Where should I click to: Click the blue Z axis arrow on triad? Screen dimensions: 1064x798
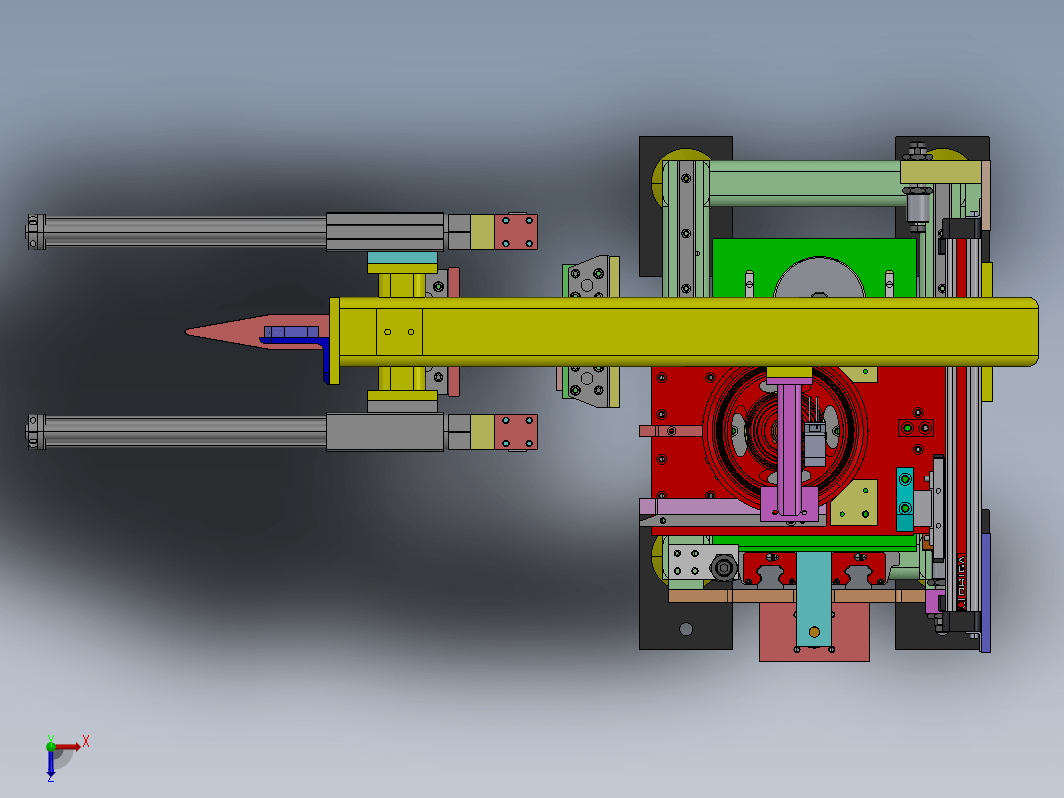coord(51,763)
